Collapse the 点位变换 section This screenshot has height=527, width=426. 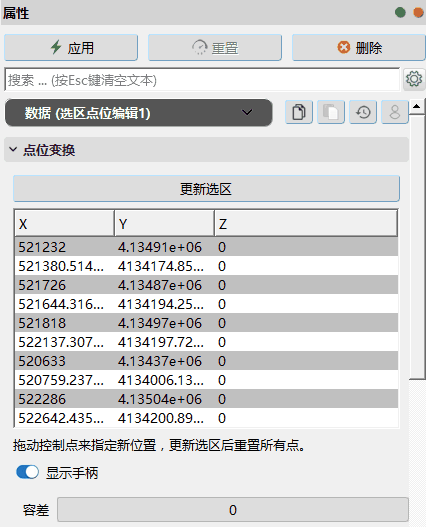point(13,149)
